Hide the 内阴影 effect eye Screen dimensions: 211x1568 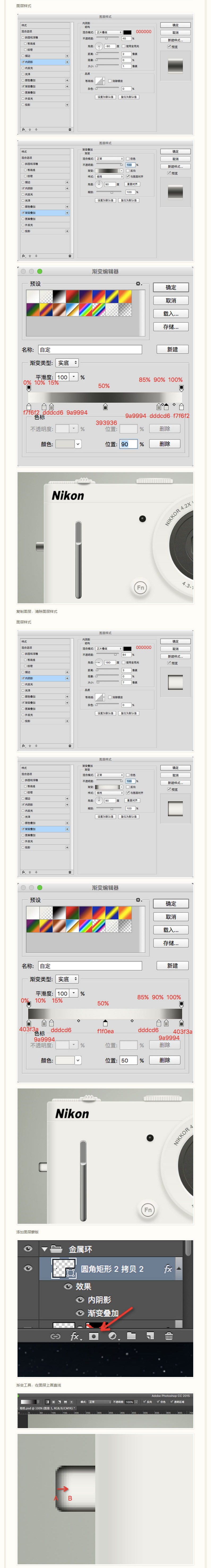(80, 1300)
